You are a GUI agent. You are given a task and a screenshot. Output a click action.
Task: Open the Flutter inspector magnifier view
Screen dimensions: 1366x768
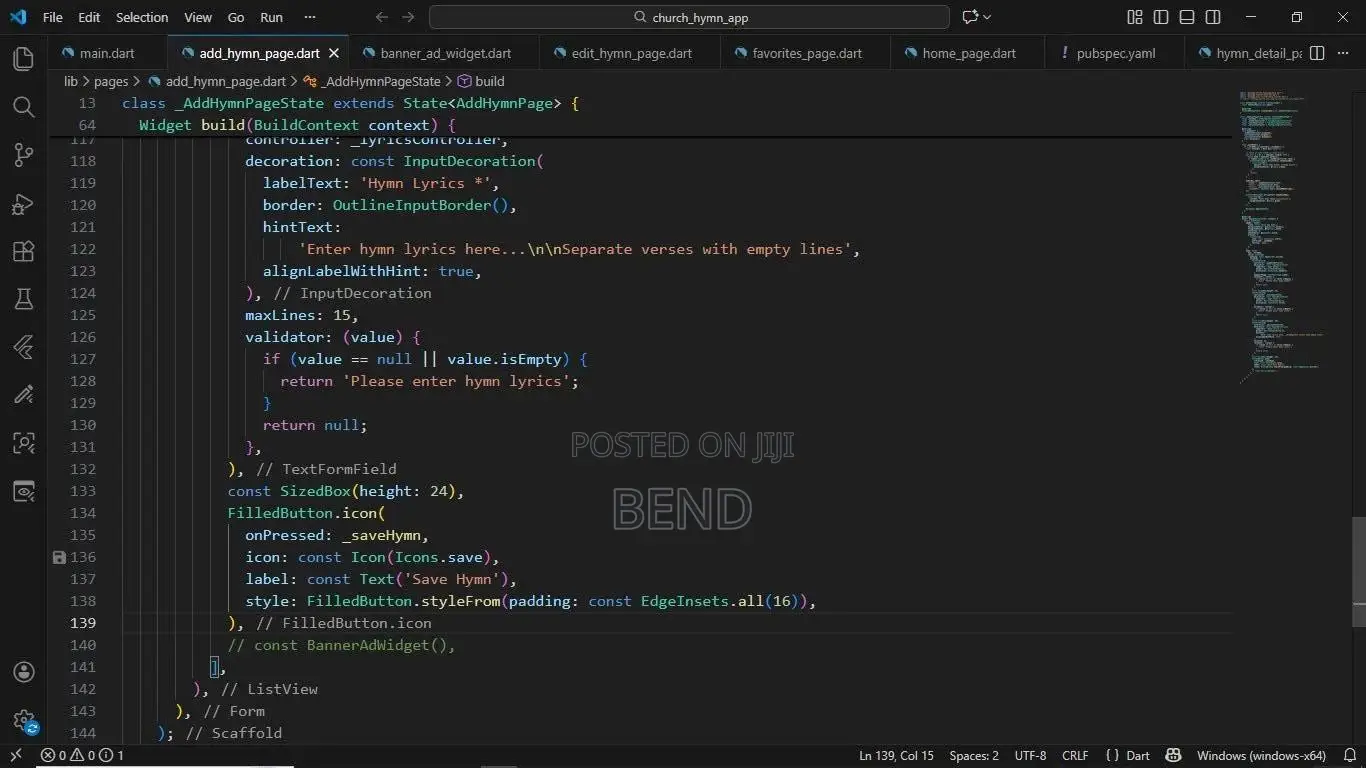click(24, 443)
